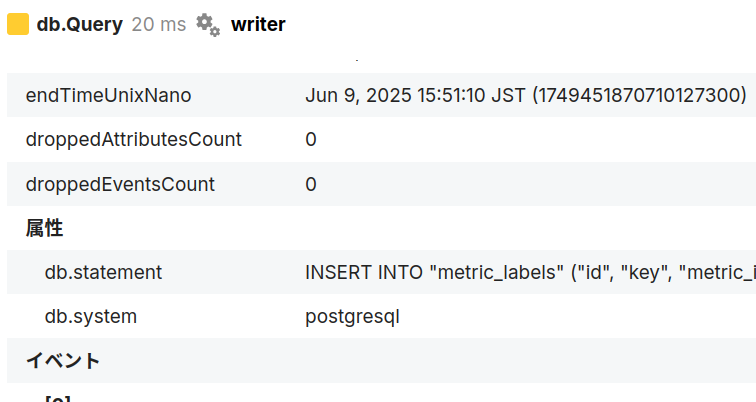
Task: Click the droppedEventsCount value 0
Action: click(x=311, y=185)
